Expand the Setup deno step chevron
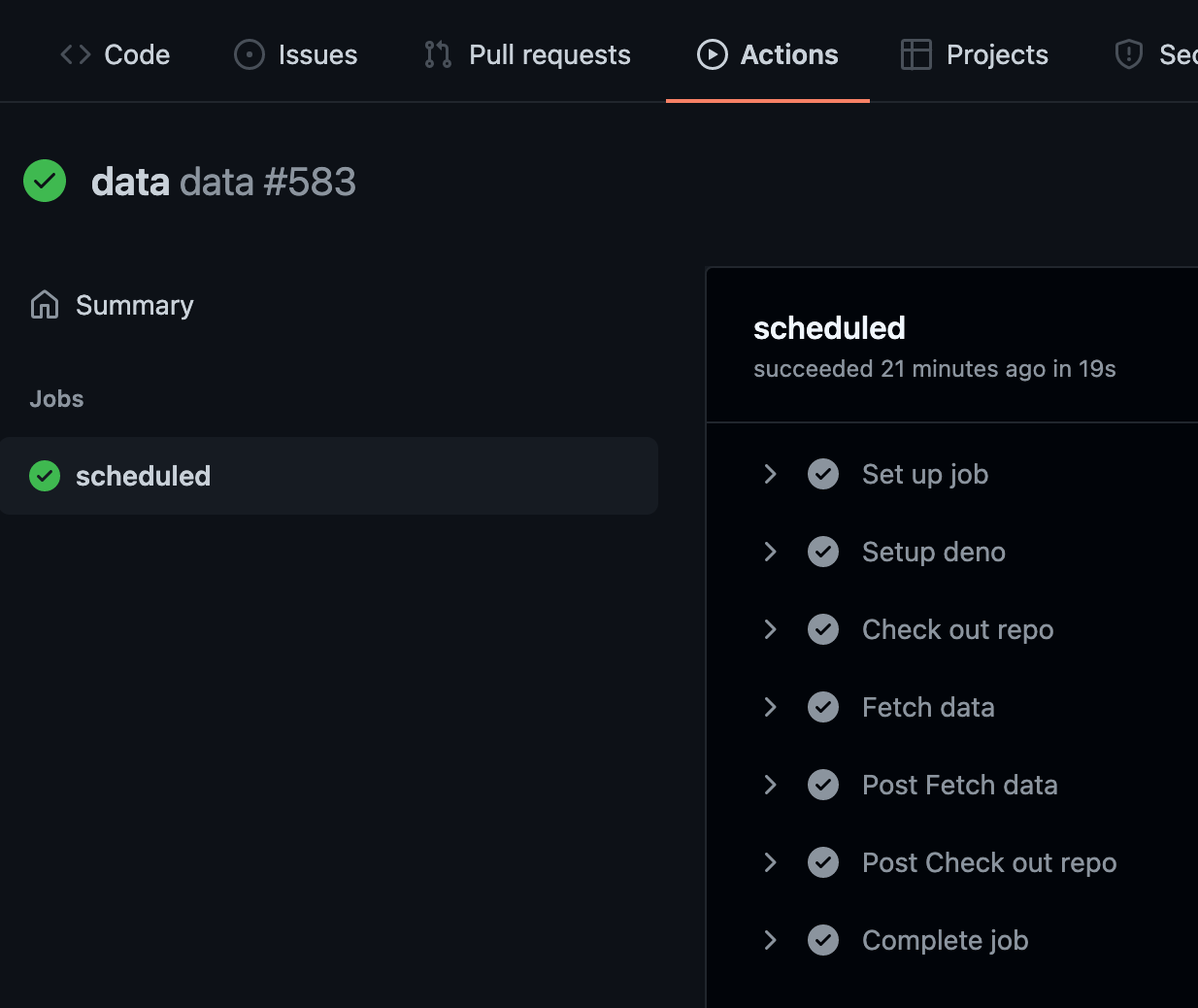The height and width of the screenshot is (1008, 1198). [771, 552]
